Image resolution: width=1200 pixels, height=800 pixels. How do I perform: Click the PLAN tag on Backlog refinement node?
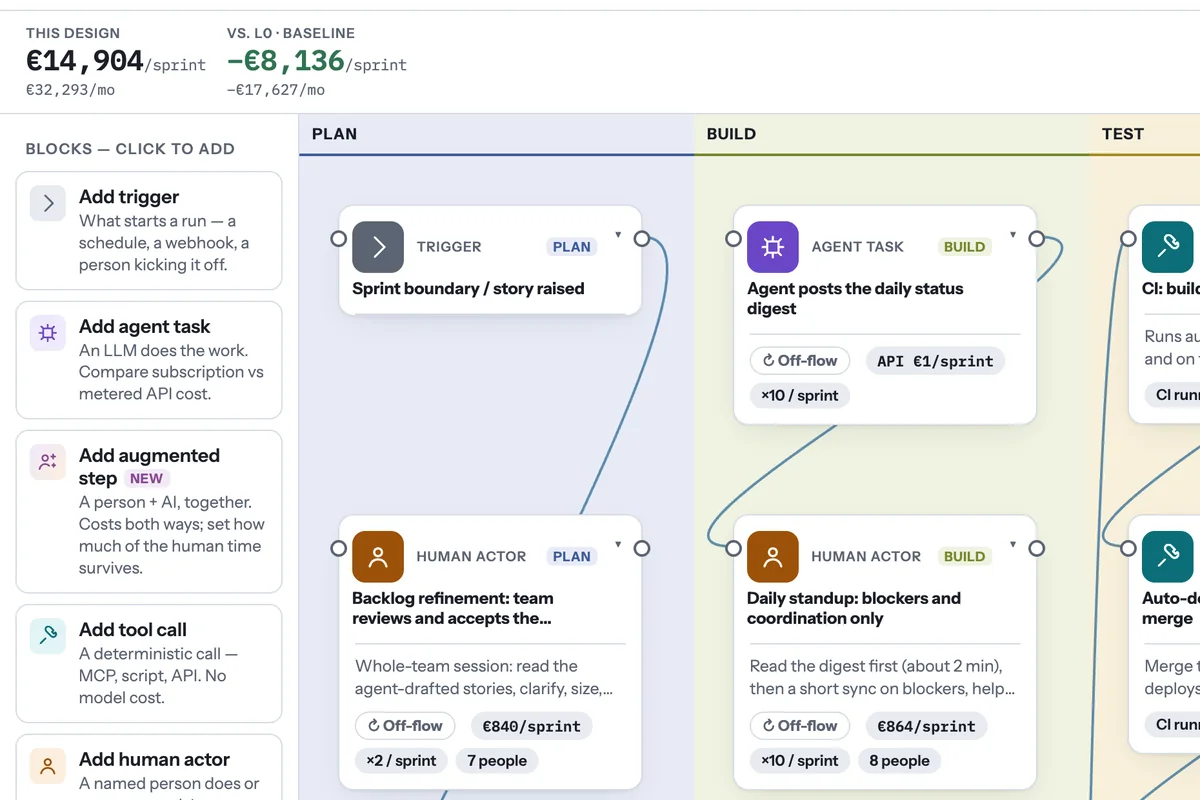pyautogui.click(x=572, y=557)
